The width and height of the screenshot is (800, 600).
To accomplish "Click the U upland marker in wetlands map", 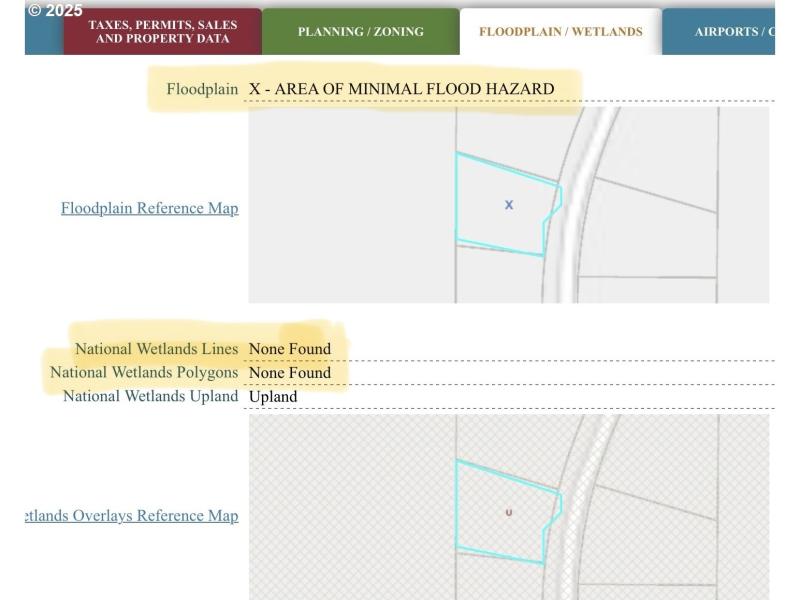I will [509, 512].
